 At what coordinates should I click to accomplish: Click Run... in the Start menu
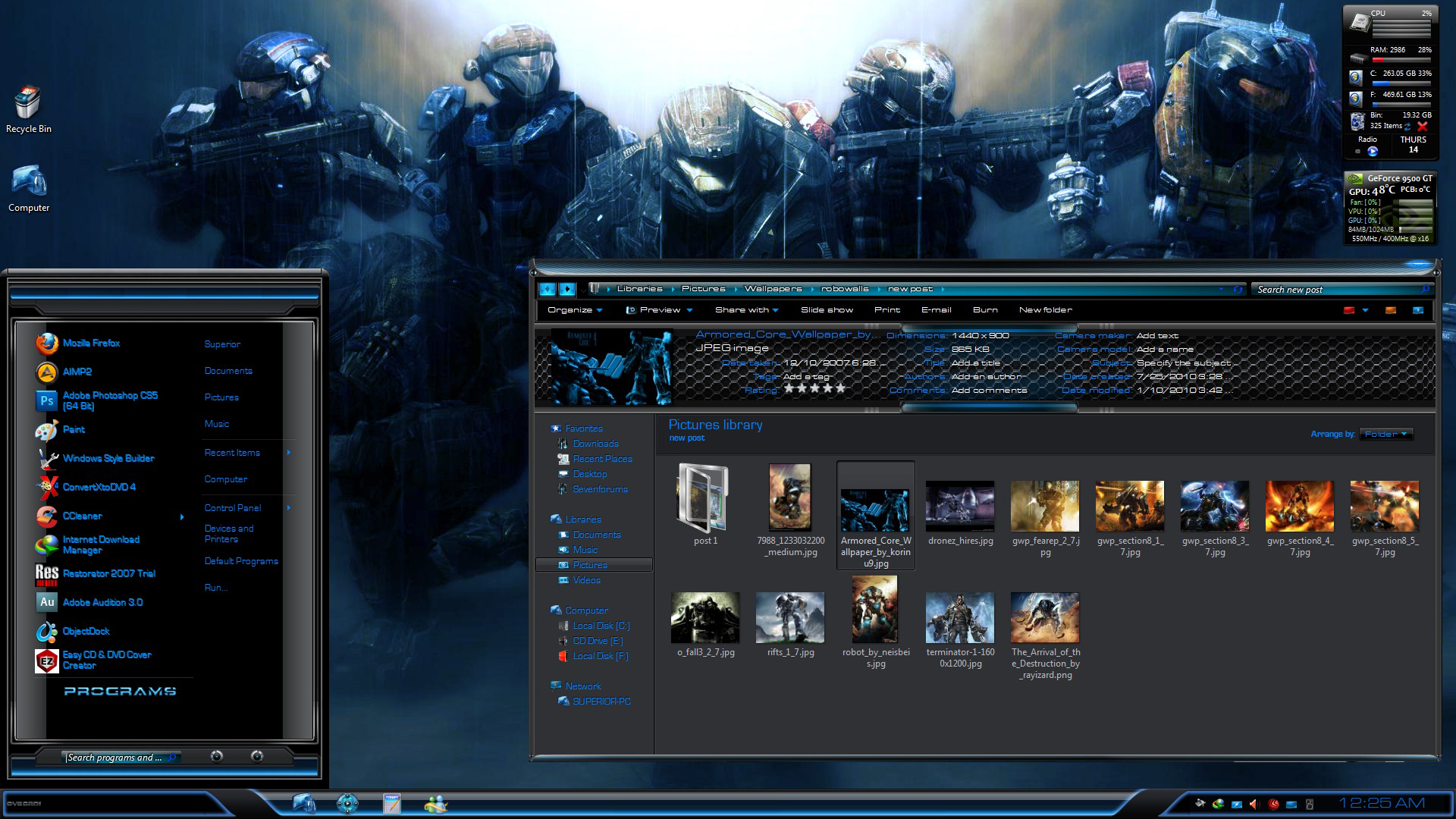click(216, 588)
